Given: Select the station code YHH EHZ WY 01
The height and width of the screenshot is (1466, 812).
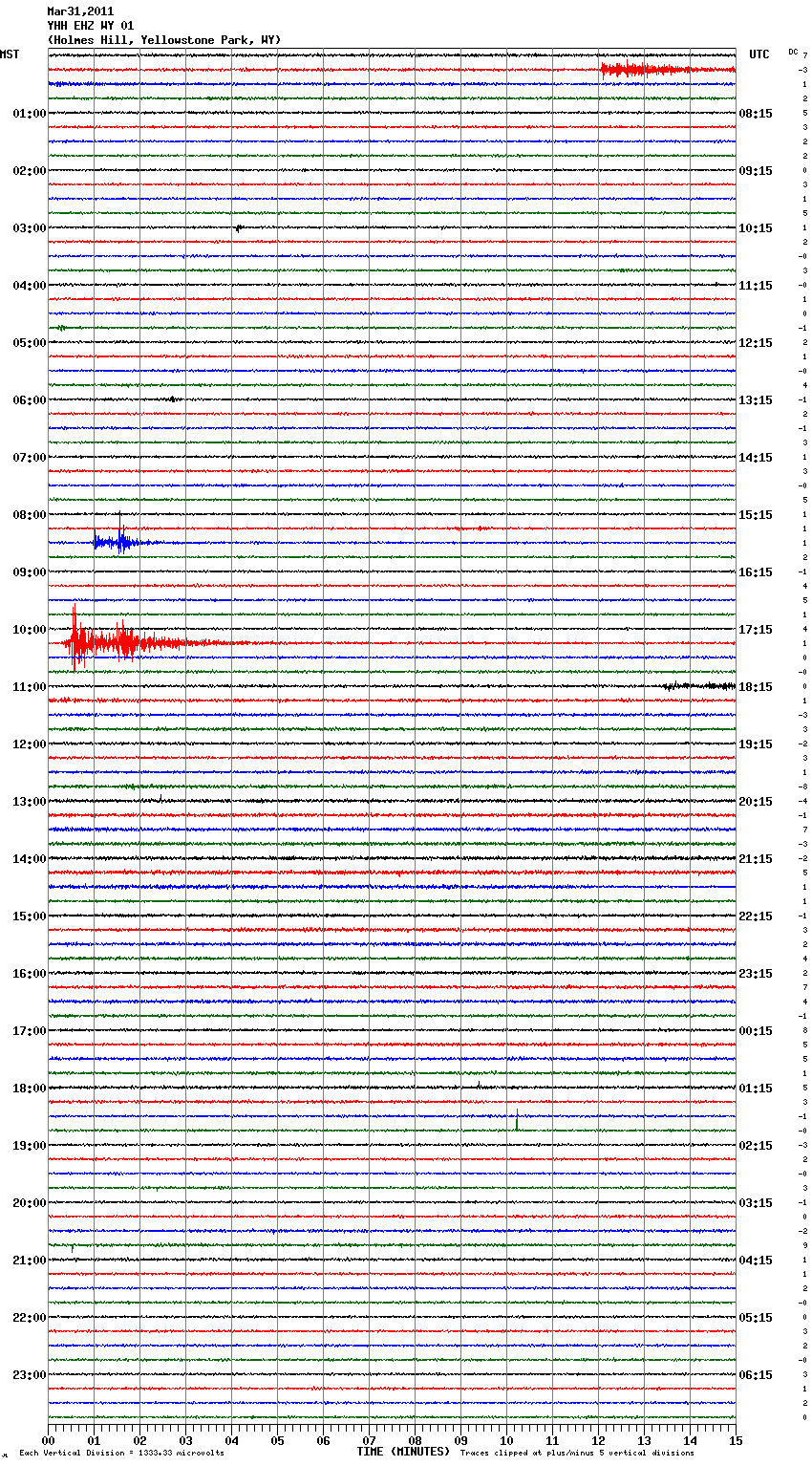Looking at the screenshot, I should tap(90, 26).
